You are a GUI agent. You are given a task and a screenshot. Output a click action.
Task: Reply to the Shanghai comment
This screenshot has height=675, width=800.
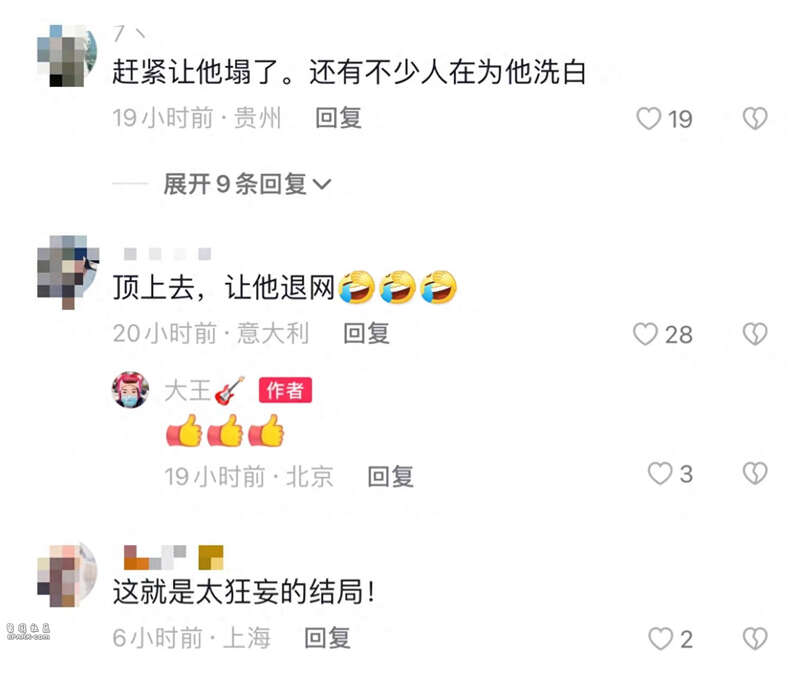pyautogui.click(x=328, y=638)
